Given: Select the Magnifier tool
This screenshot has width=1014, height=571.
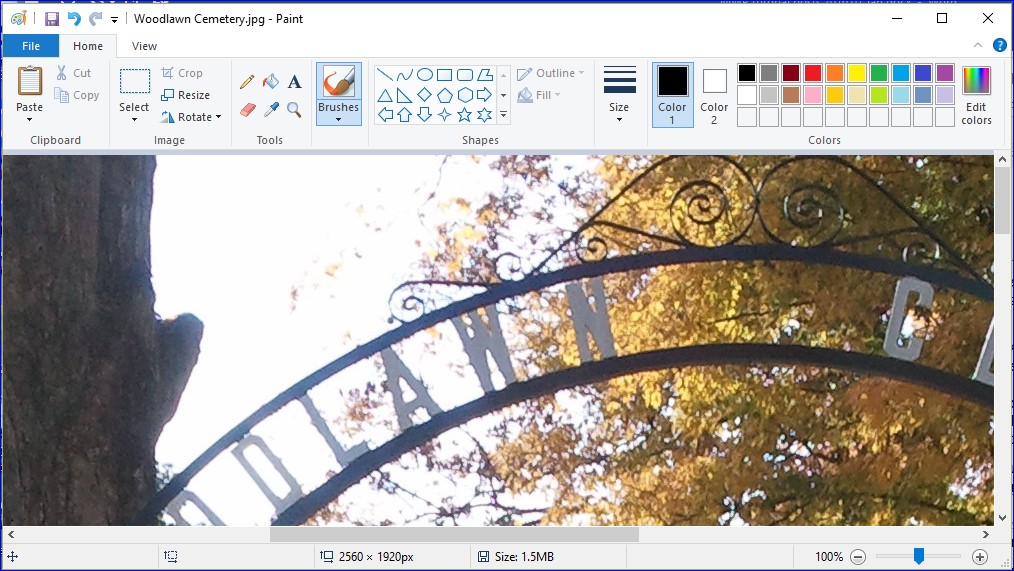Looking at the screenshot, I should coord(294,110).
